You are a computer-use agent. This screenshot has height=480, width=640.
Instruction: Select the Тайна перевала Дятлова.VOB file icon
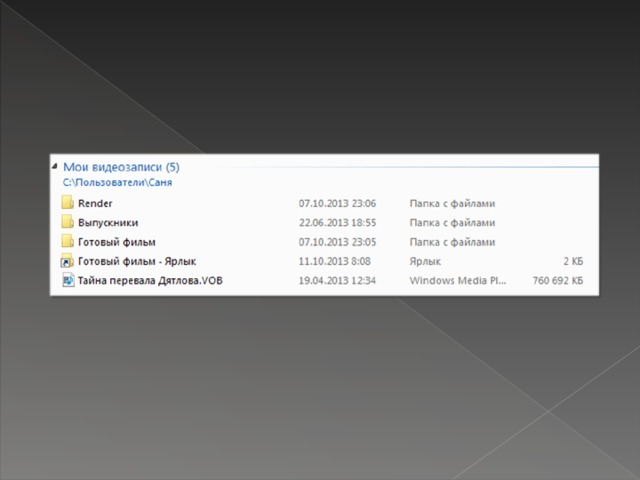[x=68, y=280]
